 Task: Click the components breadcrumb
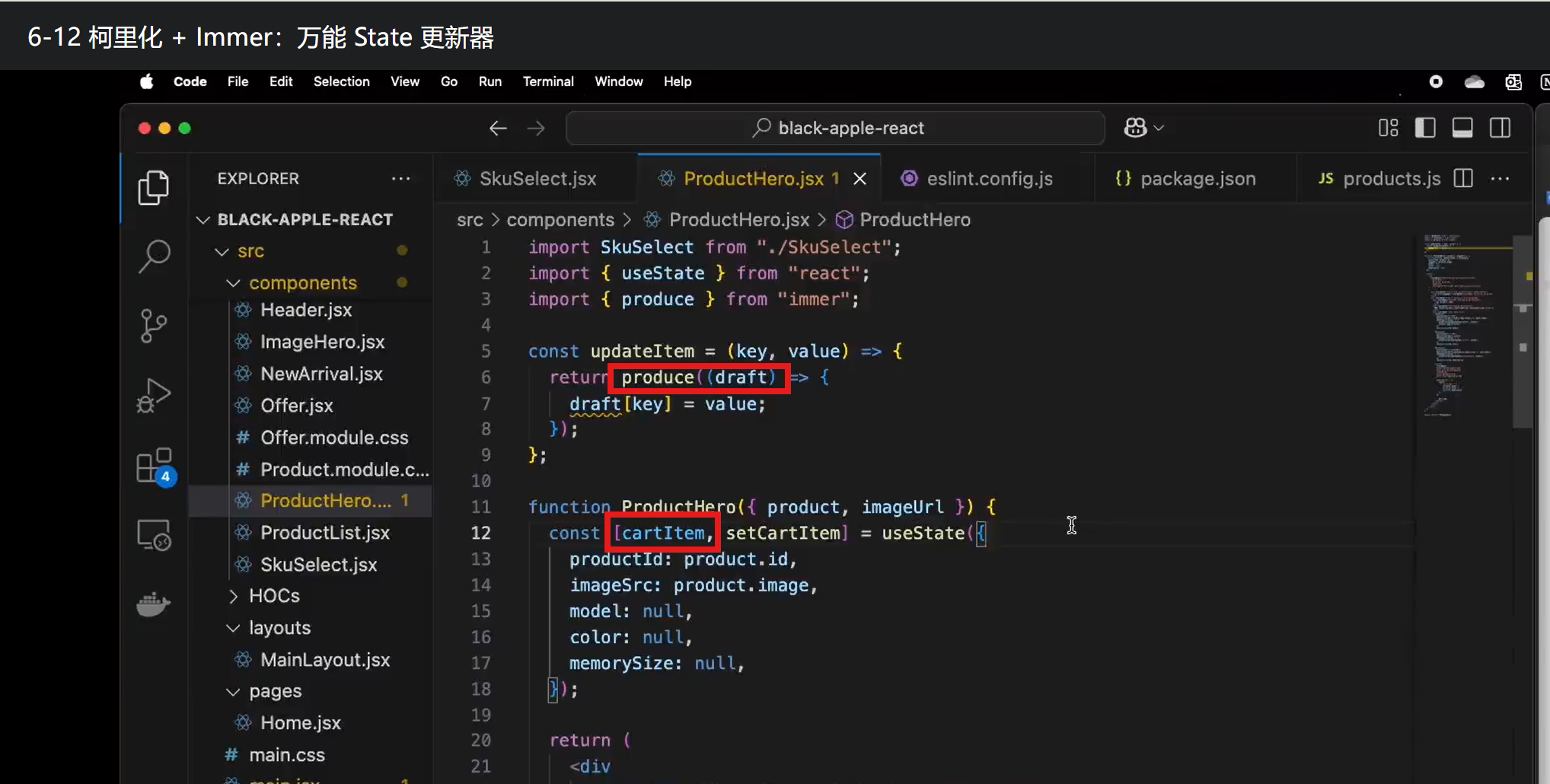[x=560, y=220]
